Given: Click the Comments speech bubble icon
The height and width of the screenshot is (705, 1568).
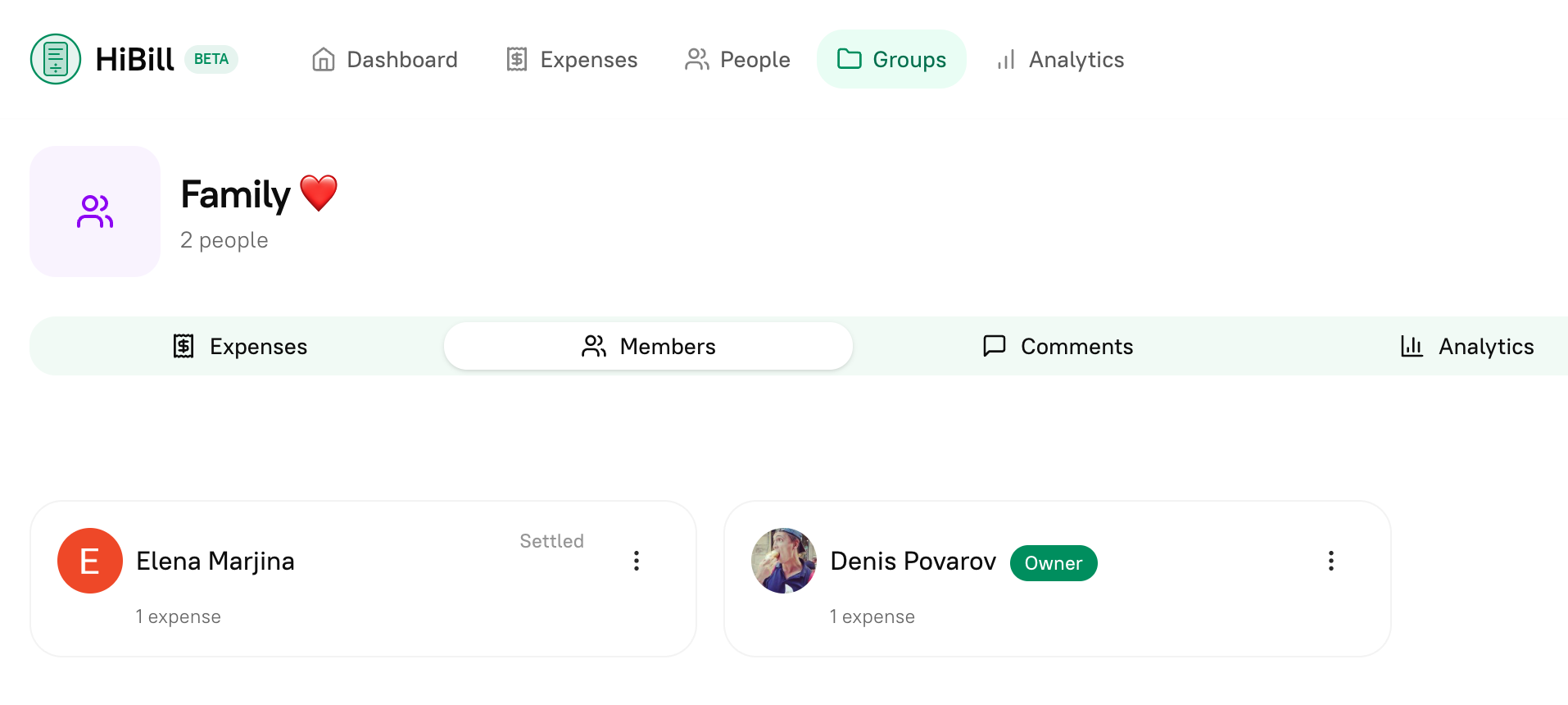Looking at the screenshot, I should pos(994,346).
